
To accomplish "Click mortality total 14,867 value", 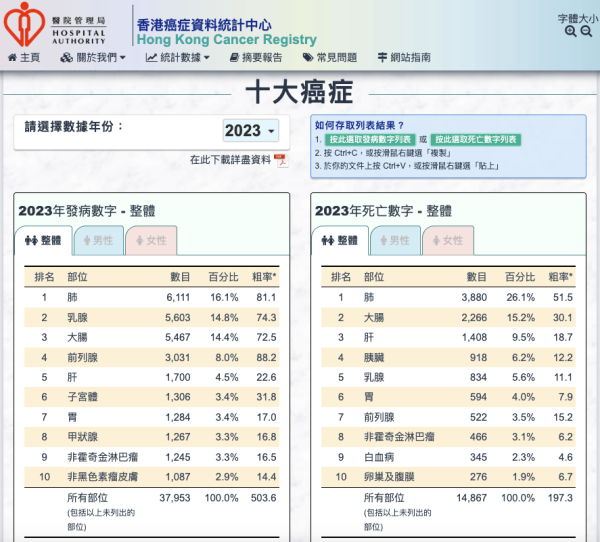I will coord(471,498).
